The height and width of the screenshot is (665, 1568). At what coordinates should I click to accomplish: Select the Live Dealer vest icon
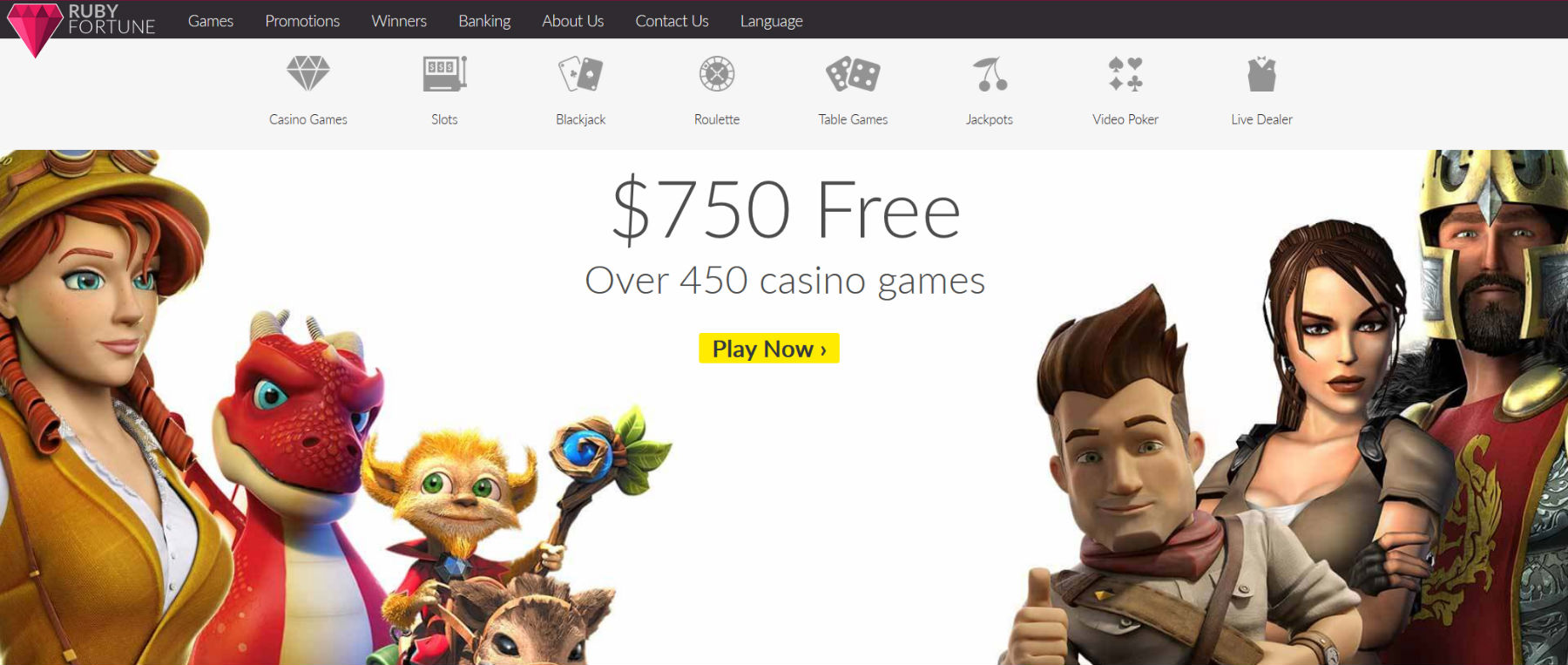[1261, 73]
